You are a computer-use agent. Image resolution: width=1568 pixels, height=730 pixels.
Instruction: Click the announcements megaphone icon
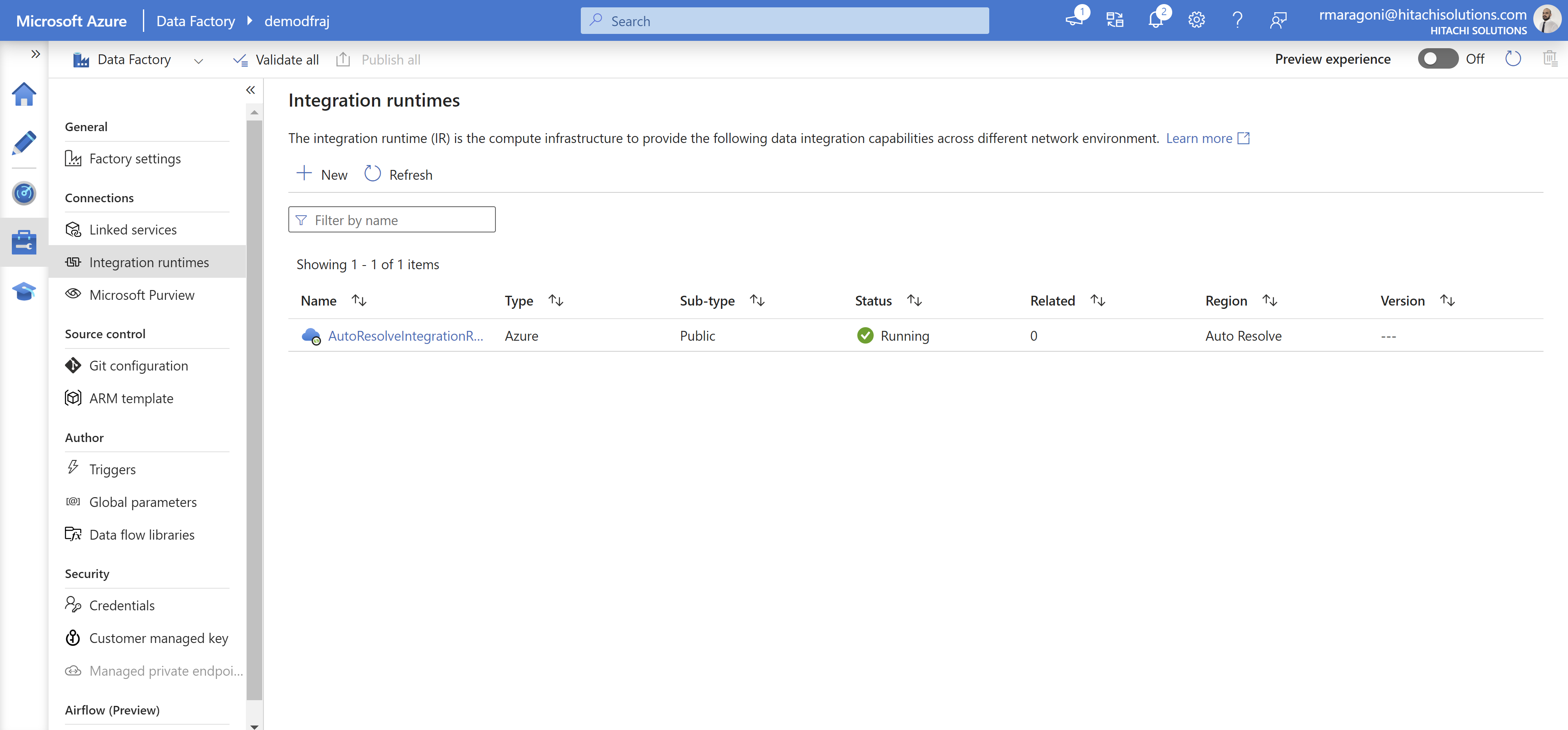click(x=1074, y=21)
